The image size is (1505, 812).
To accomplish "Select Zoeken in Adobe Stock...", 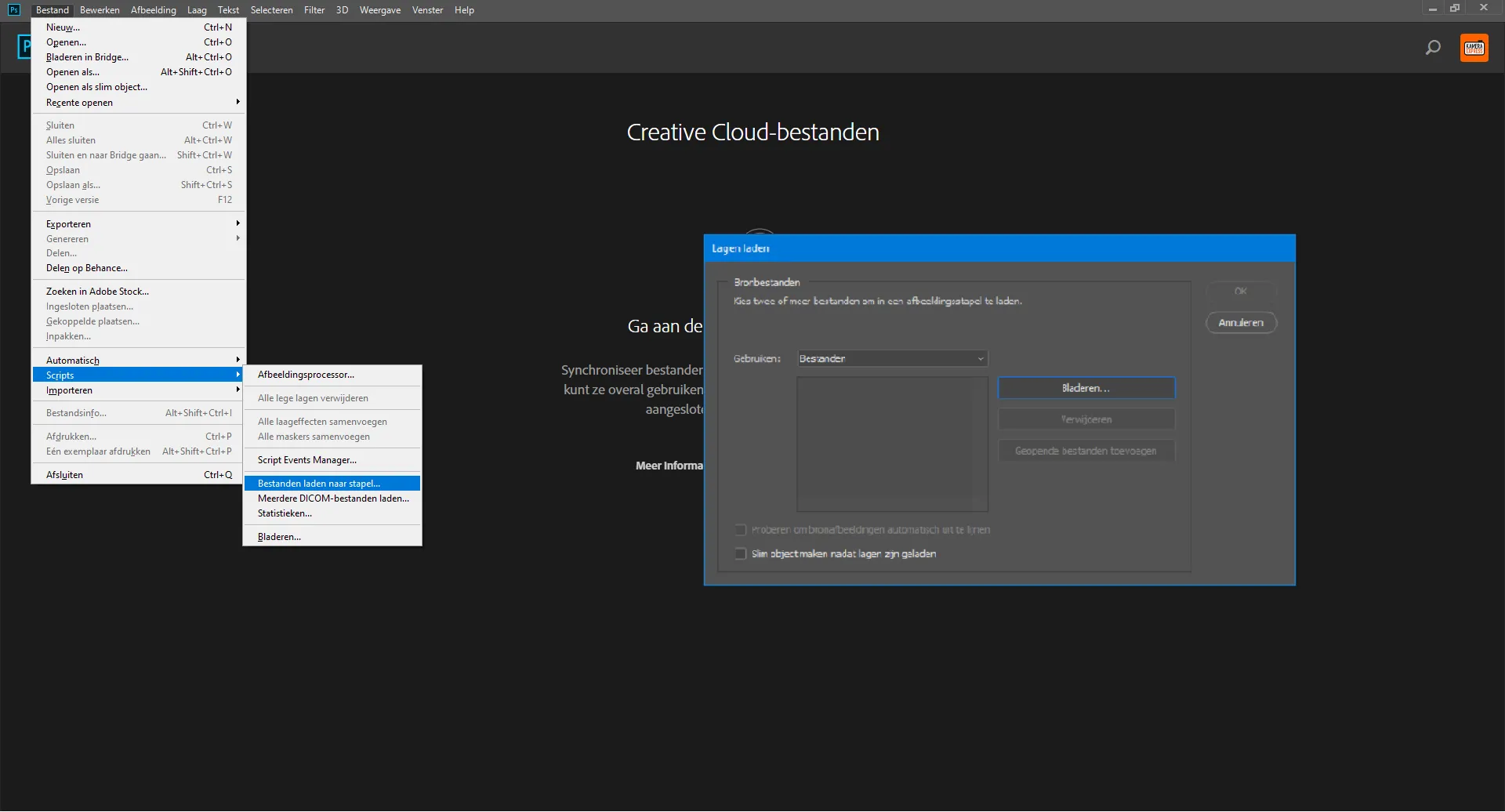I will coord(139,292).
